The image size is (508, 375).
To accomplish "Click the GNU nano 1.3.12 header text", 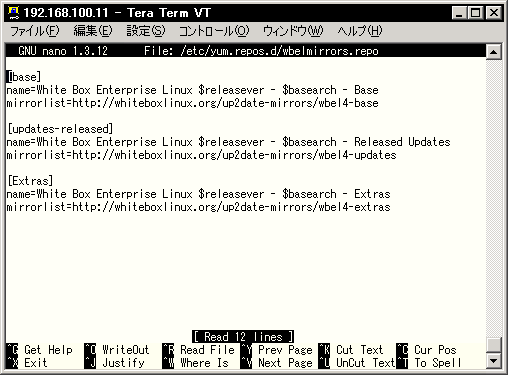I will click(63, 51).
